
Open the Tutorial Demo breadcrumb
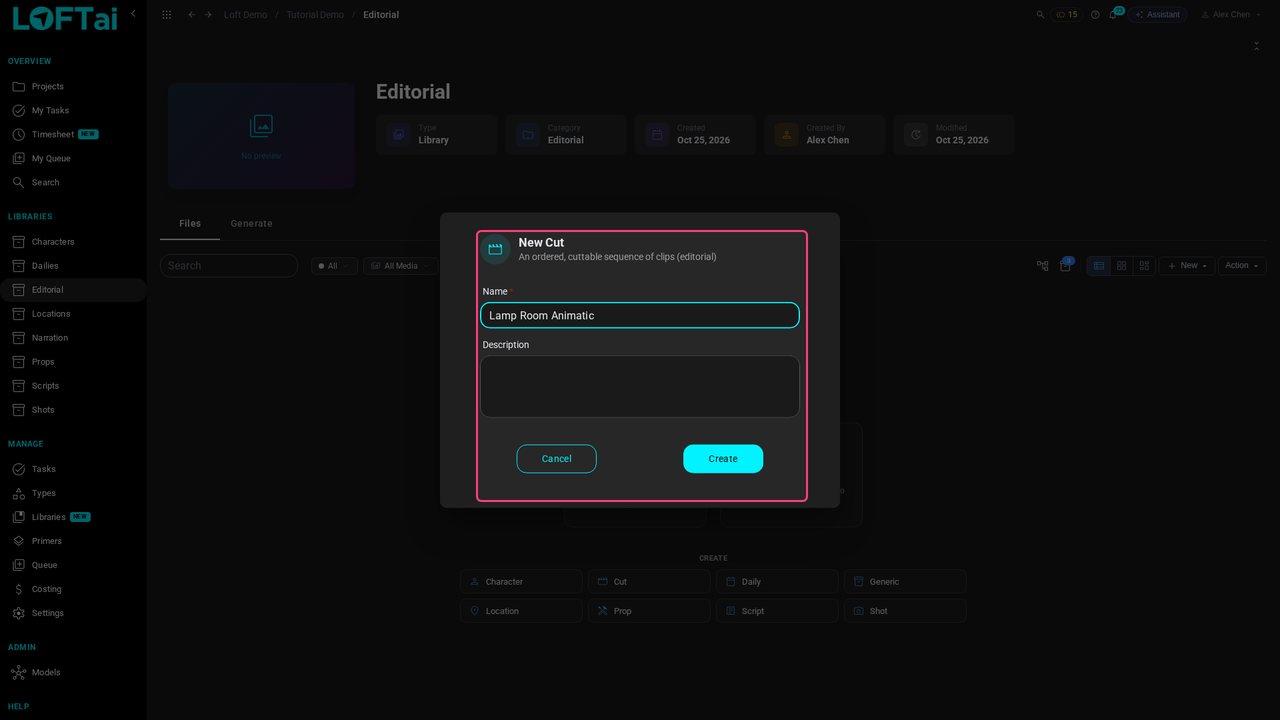click(x=315, y=15)
